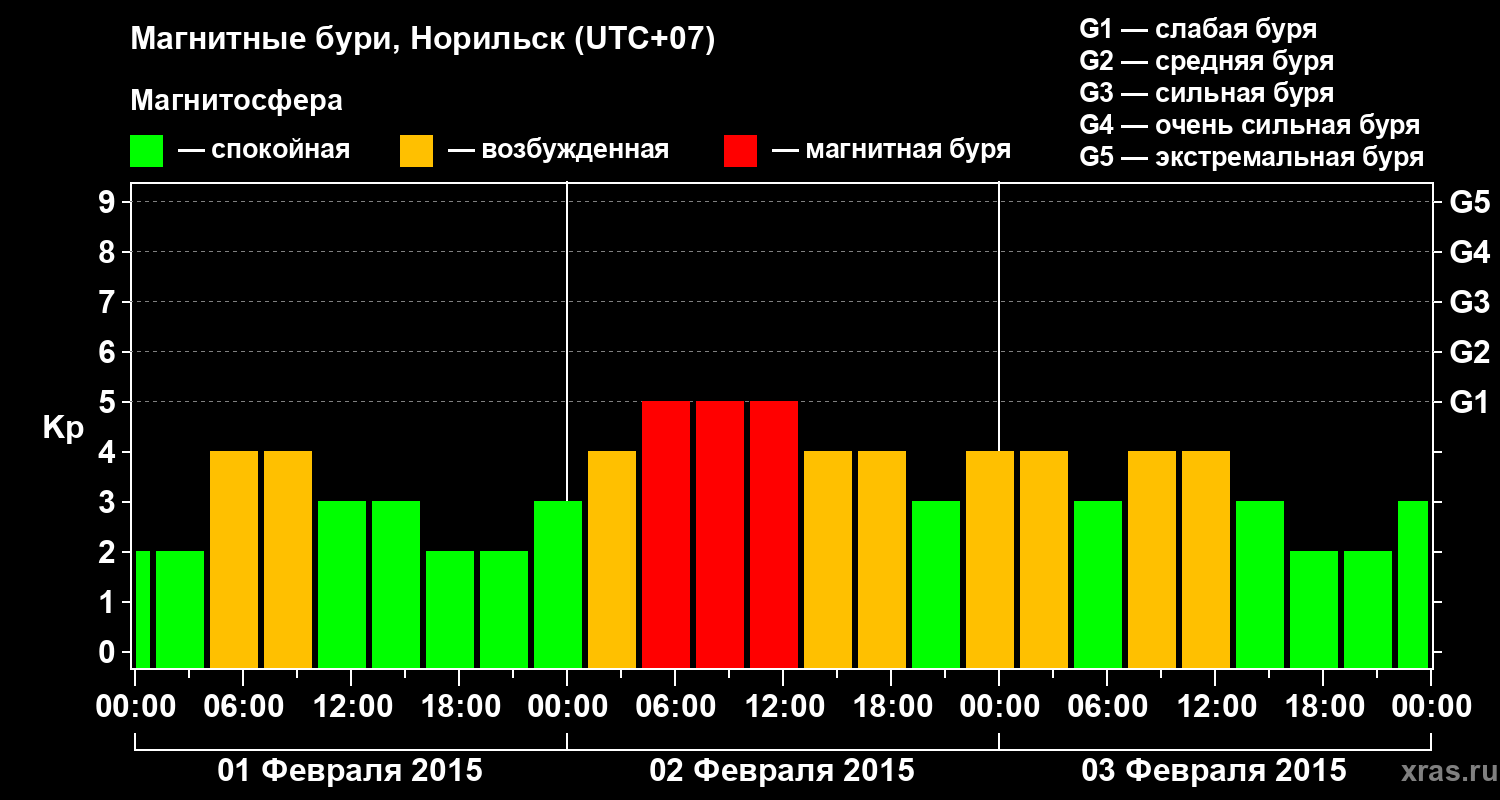Click the 18:00 tick label above 03 Февраля
This screenshot has height=800, width=1500.
(1323, 707)
